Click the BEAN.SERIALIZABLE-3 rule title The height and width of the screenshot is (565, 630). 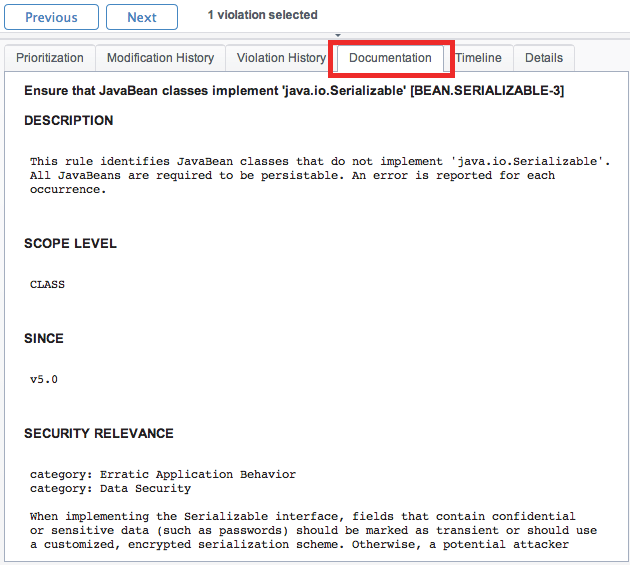[x=294, y=90]
